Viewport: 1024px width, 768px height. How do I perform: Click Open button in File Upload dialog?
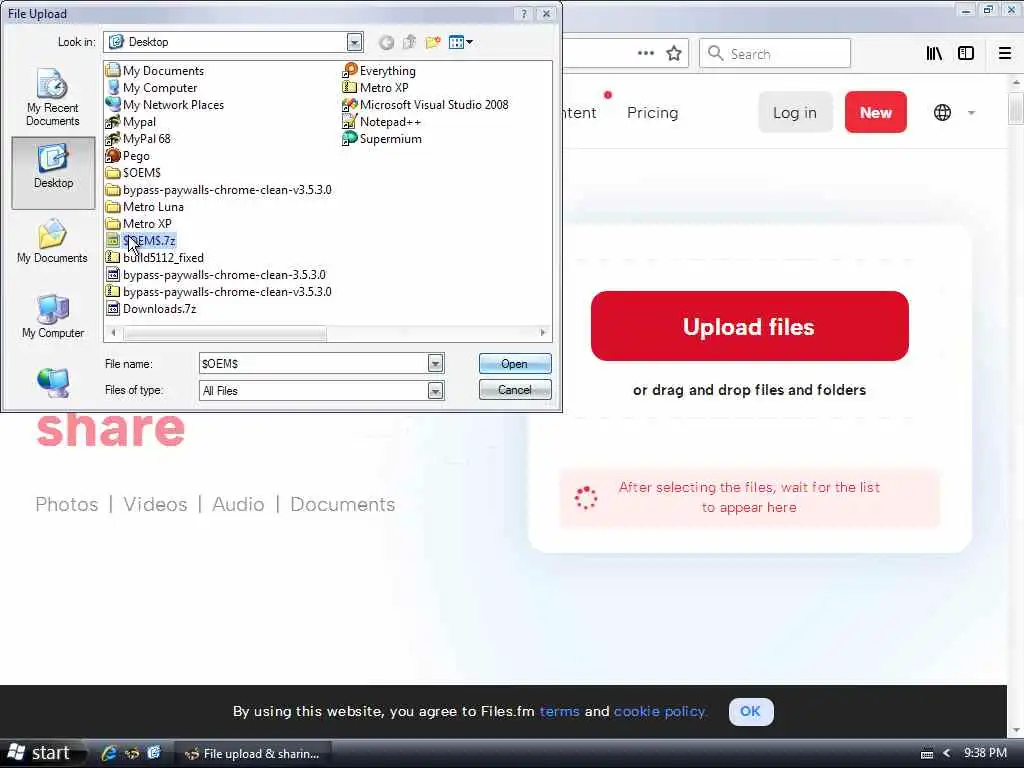[515, 364]
